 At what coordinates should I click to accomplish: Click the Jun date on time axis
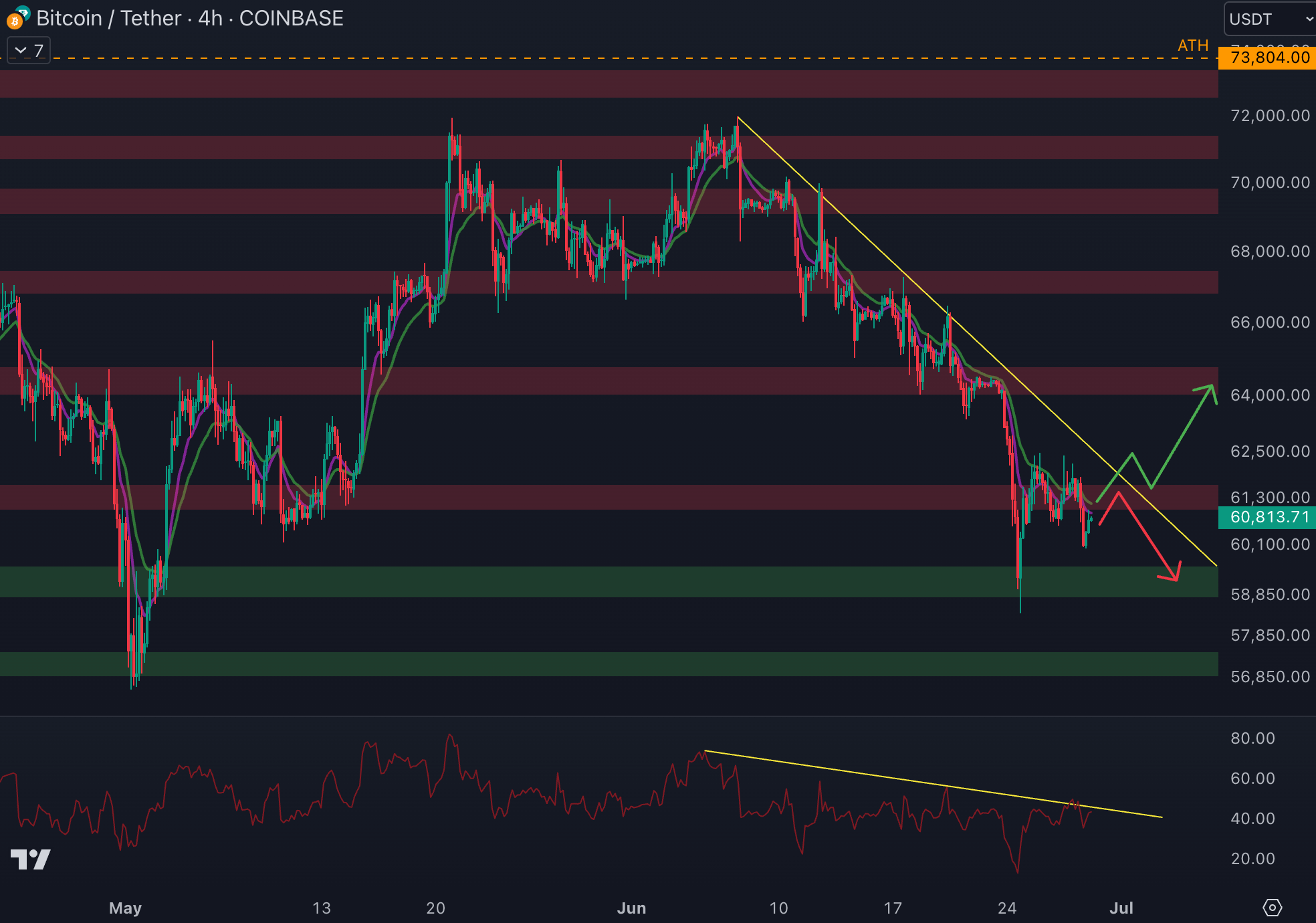point(631,908)
